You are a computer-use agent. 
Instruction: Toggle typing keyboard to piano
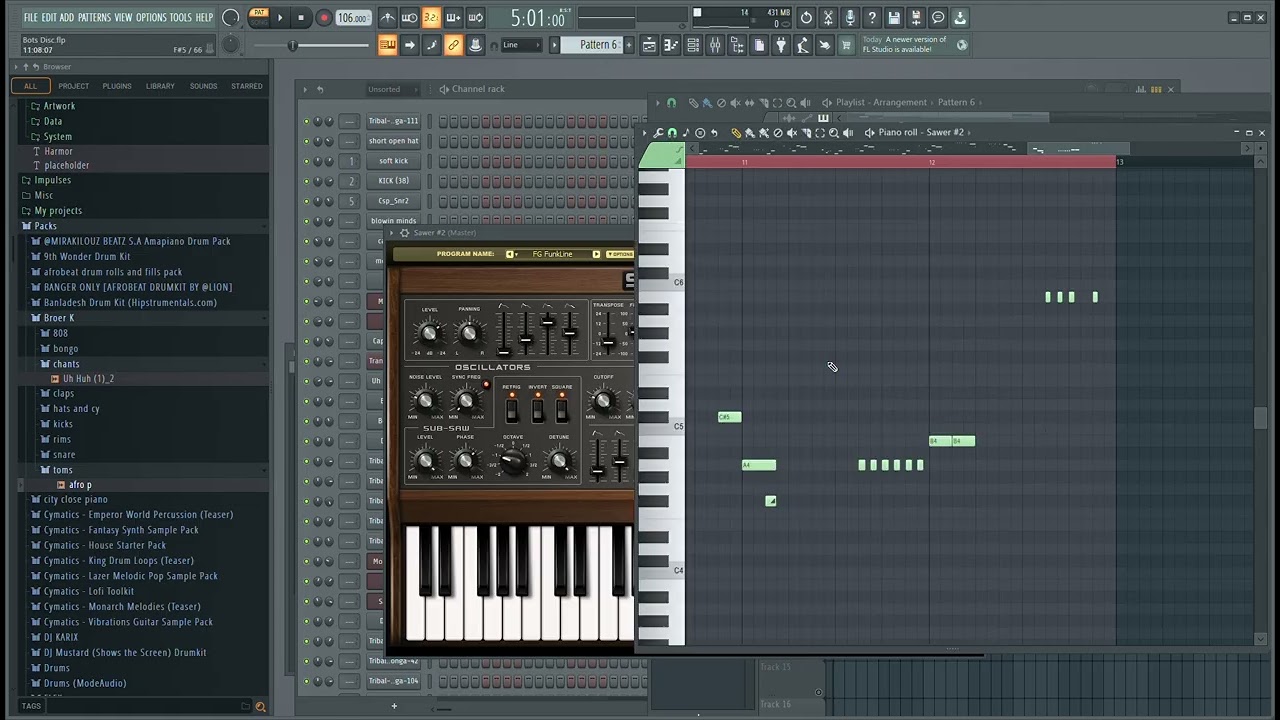coord(386,45)
